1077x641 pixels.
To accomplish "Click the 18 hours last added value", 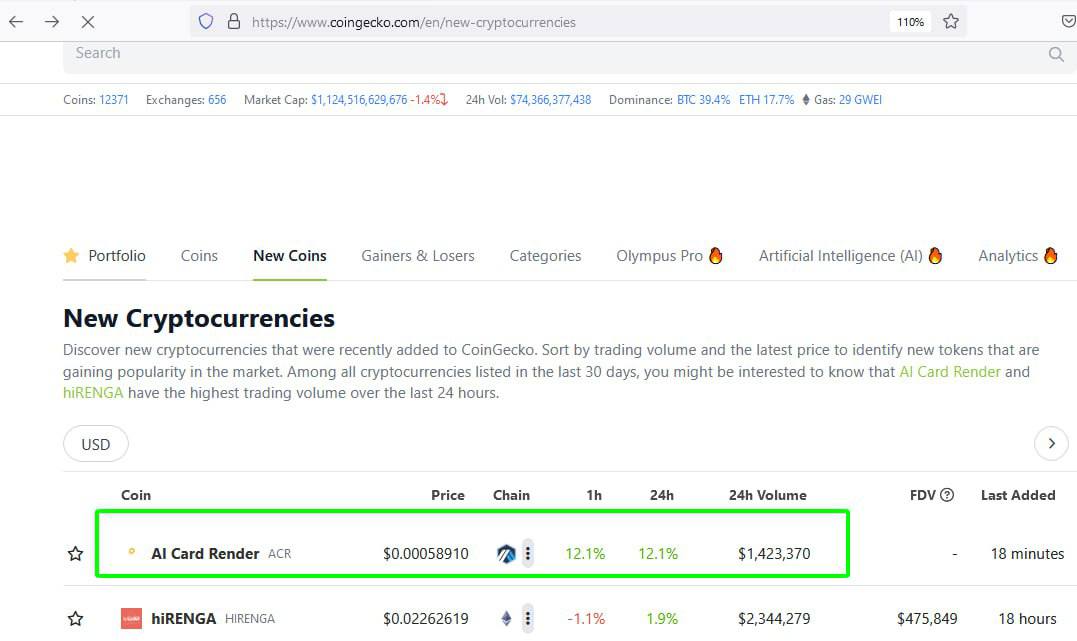I will [1028, 619].
